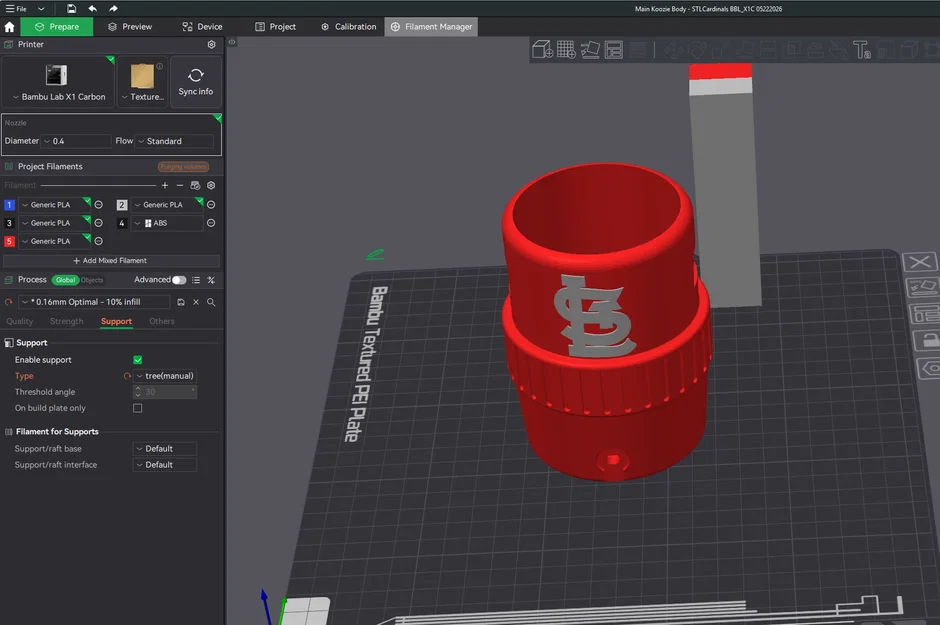The image size is (940, 625).
Task: Open filament 4 ABS dropdown
Action: (x=167, y=223)
